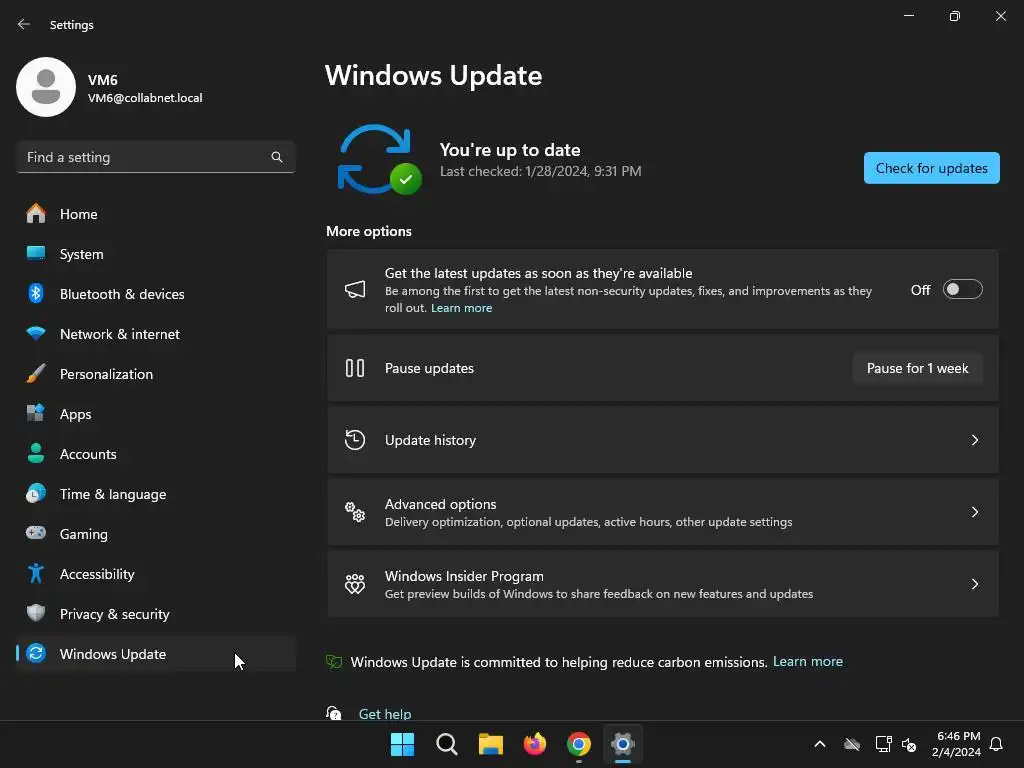Expand Windows Insider Program chevron
Screen dimensions: 1024x768
point(975,584)
